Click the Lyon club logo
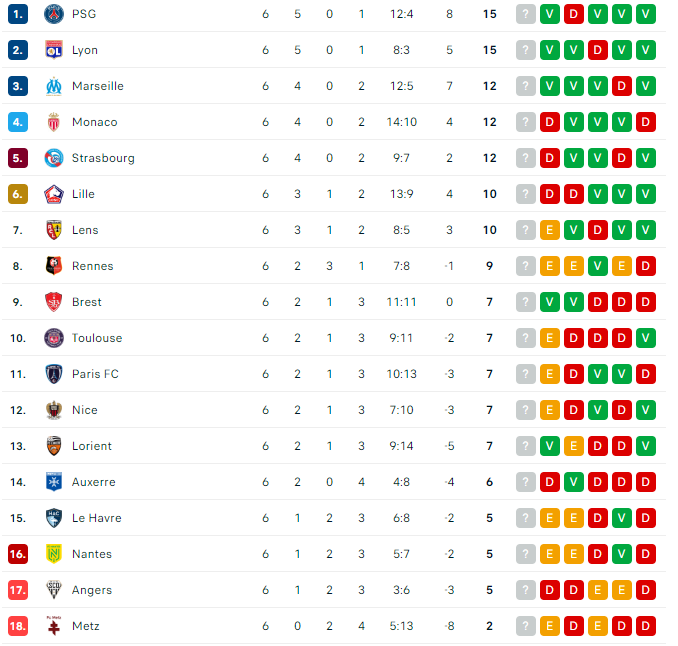Screen dimensions: 678x646 pos(54,50)
